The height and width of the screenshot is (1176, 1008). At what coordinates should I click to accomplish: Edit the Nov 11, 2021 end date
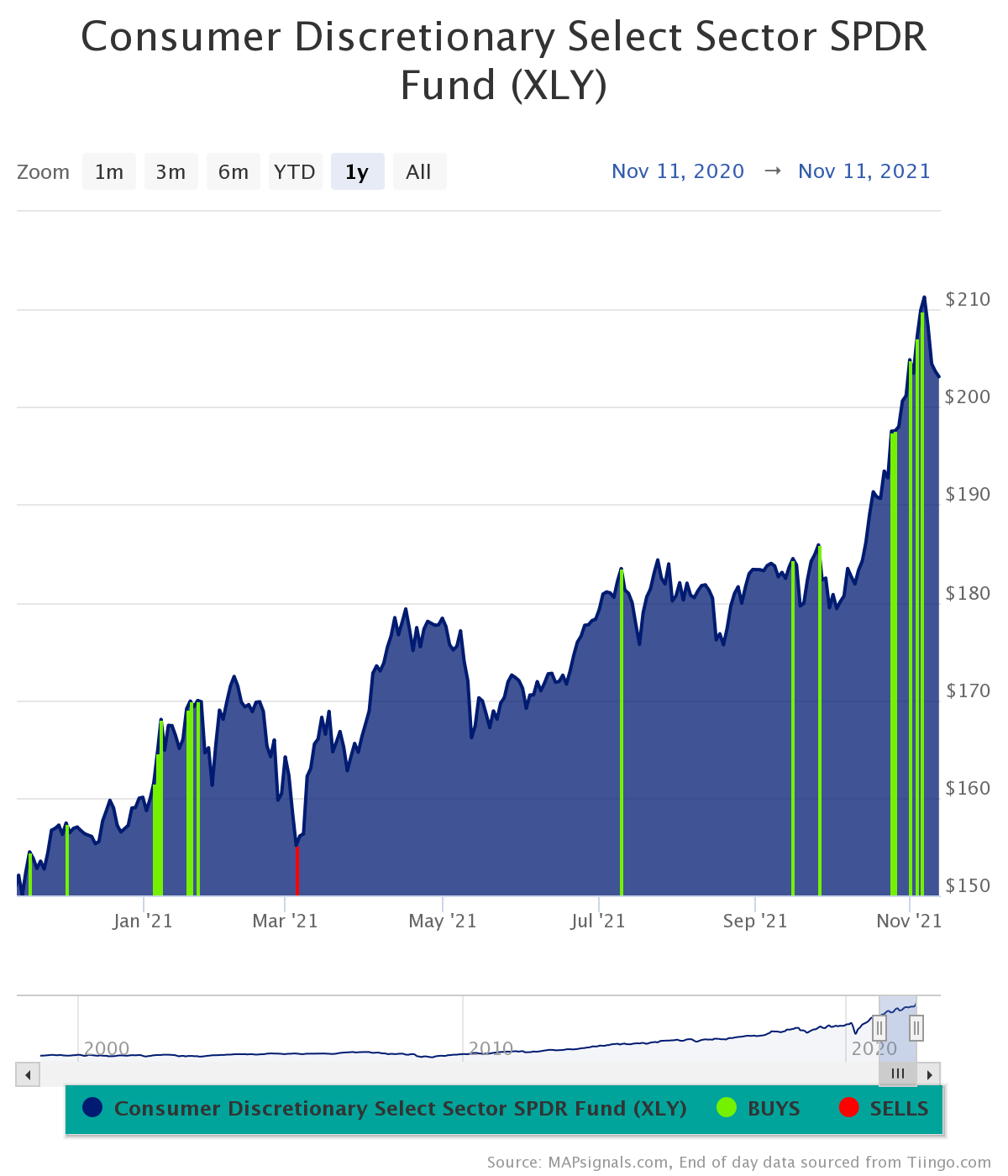864,171
